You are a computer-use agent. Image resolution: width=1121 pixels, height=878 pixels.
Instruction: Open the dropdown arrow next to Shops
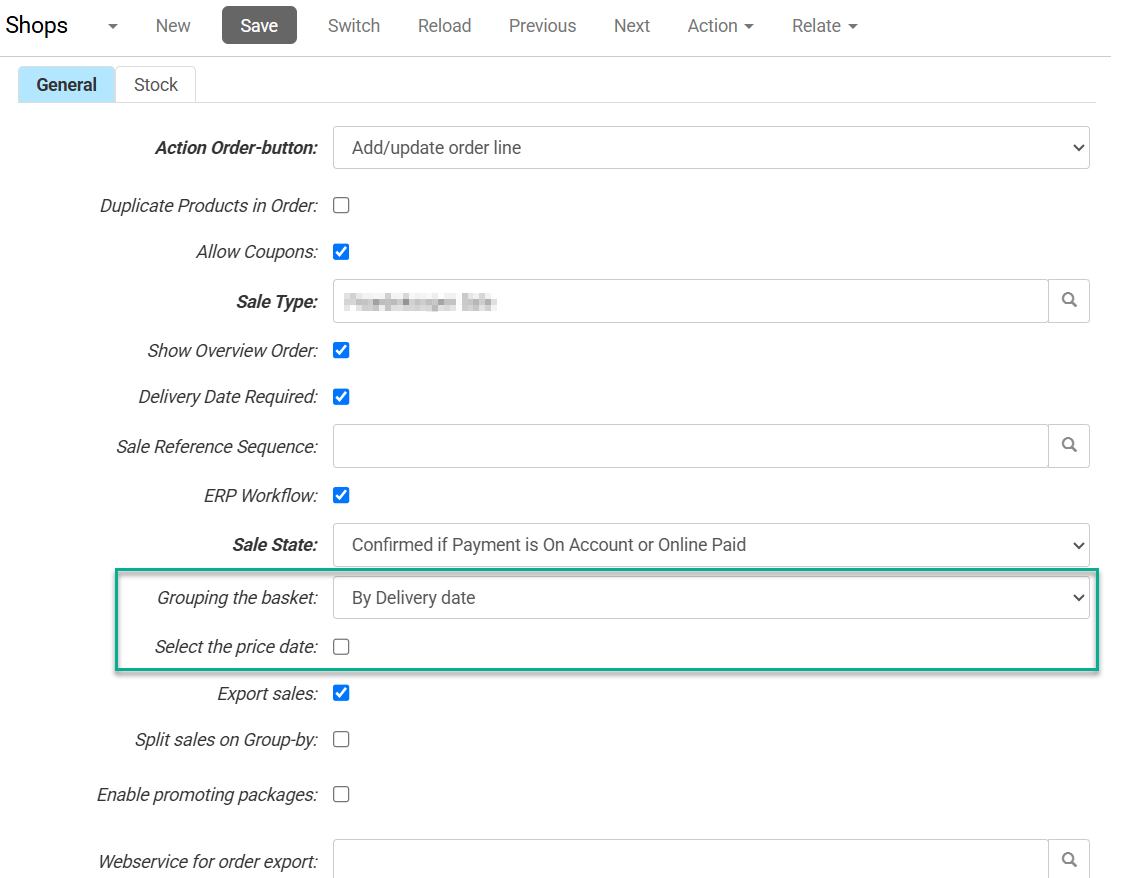112,27
